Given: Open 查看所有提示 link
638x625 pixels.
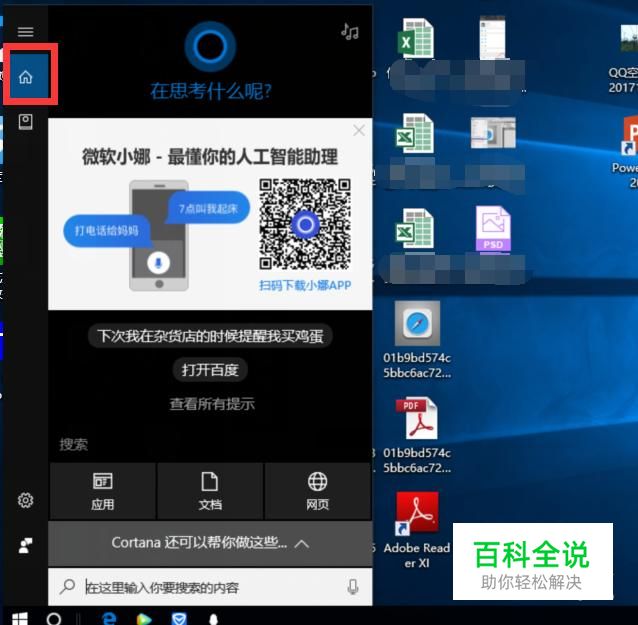Looking at the screenshot, I should click(x=212, y=404).
